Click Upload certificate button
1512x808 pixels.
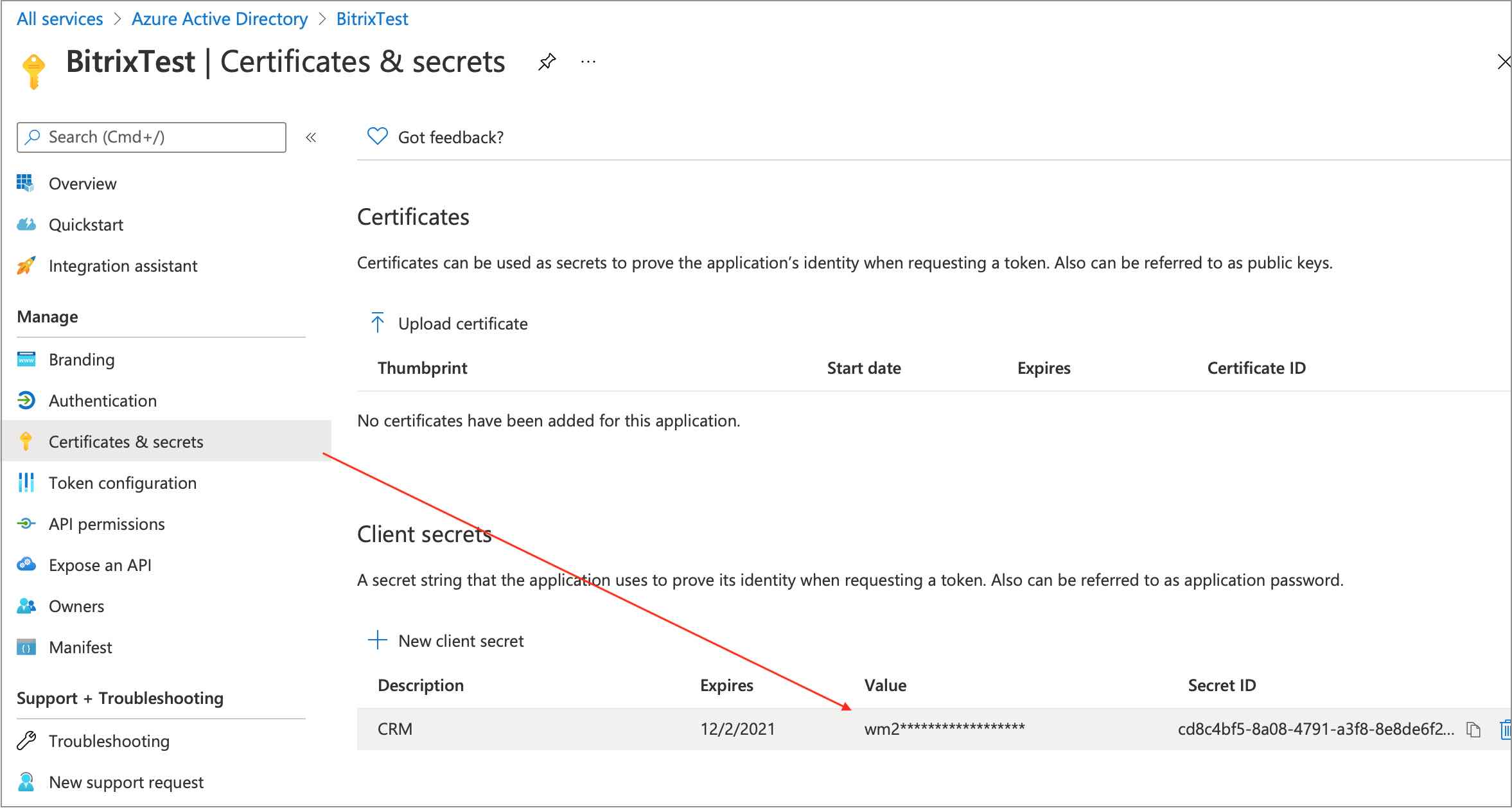(x=462, y=324)
